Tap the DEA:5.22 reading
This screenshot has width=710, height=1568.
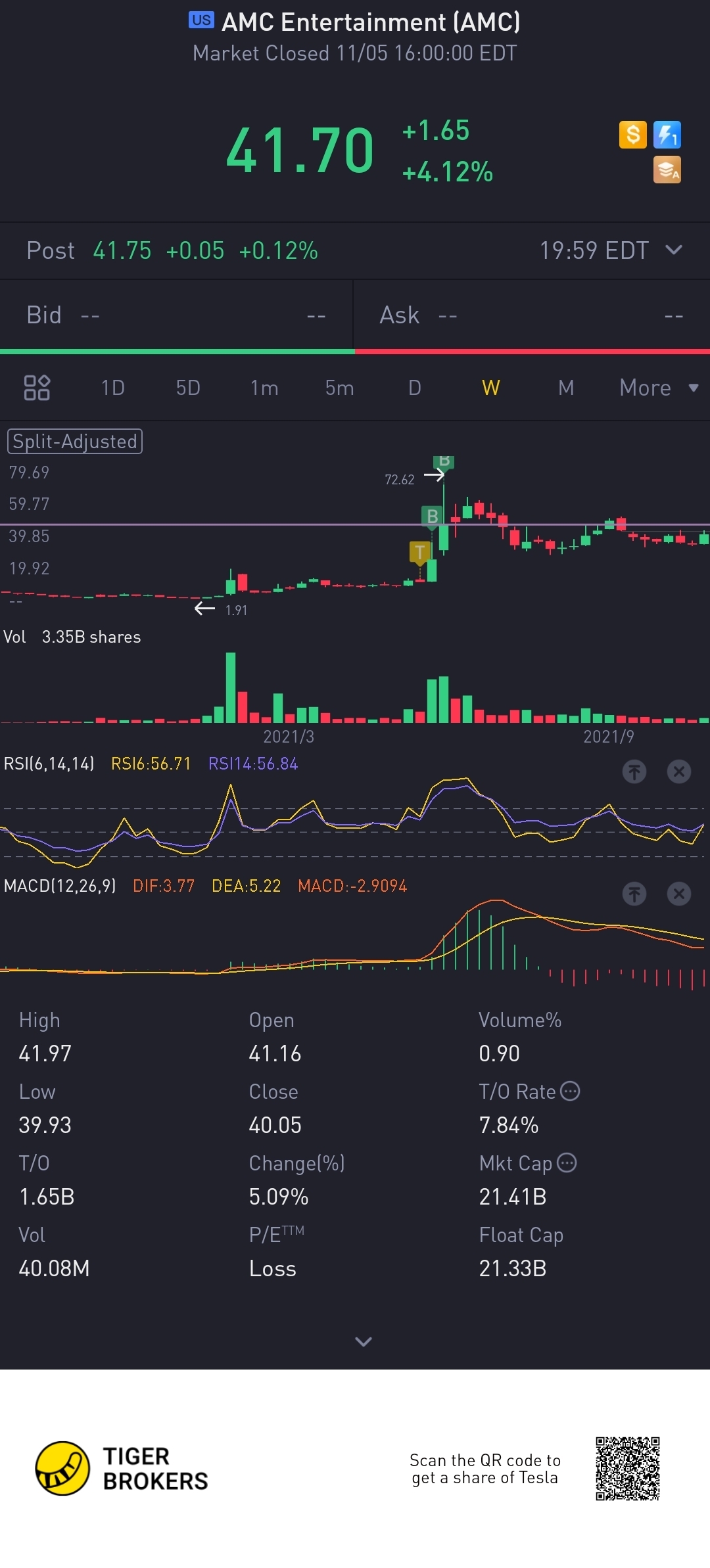point(246,886)
